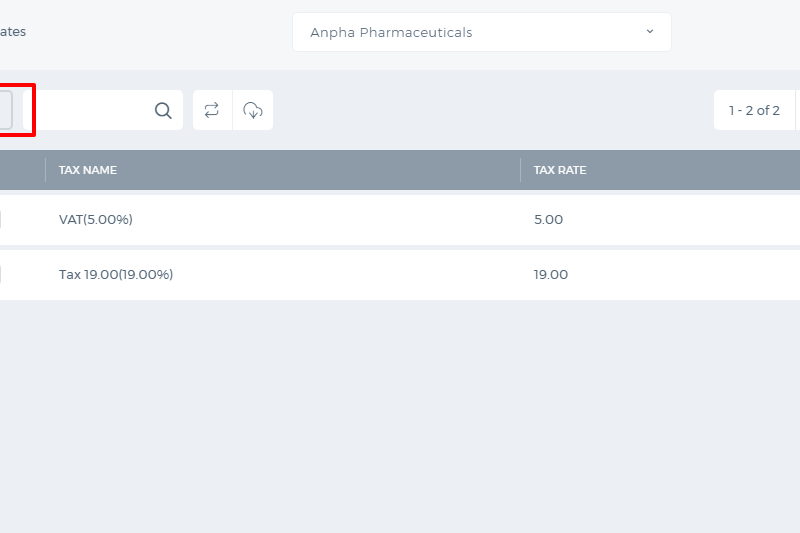Click the magnifier search icon
The image size is (800, 533).
coord(163,110)
